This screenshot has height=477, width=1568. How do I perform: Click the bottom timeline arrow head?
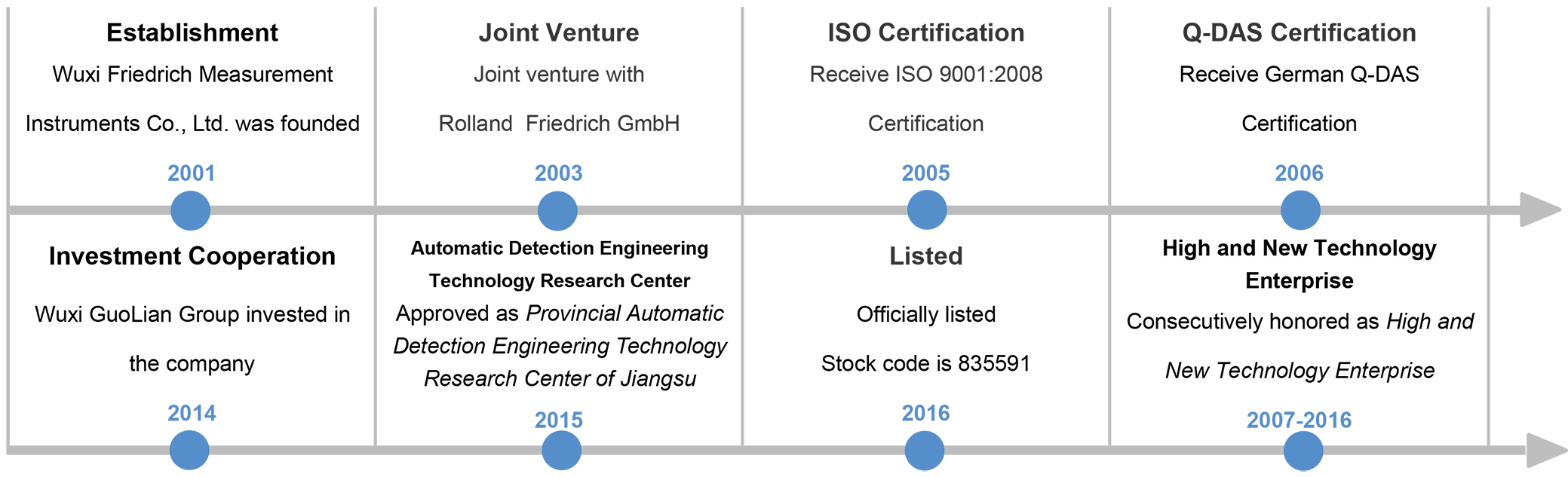pos(1545,451)
